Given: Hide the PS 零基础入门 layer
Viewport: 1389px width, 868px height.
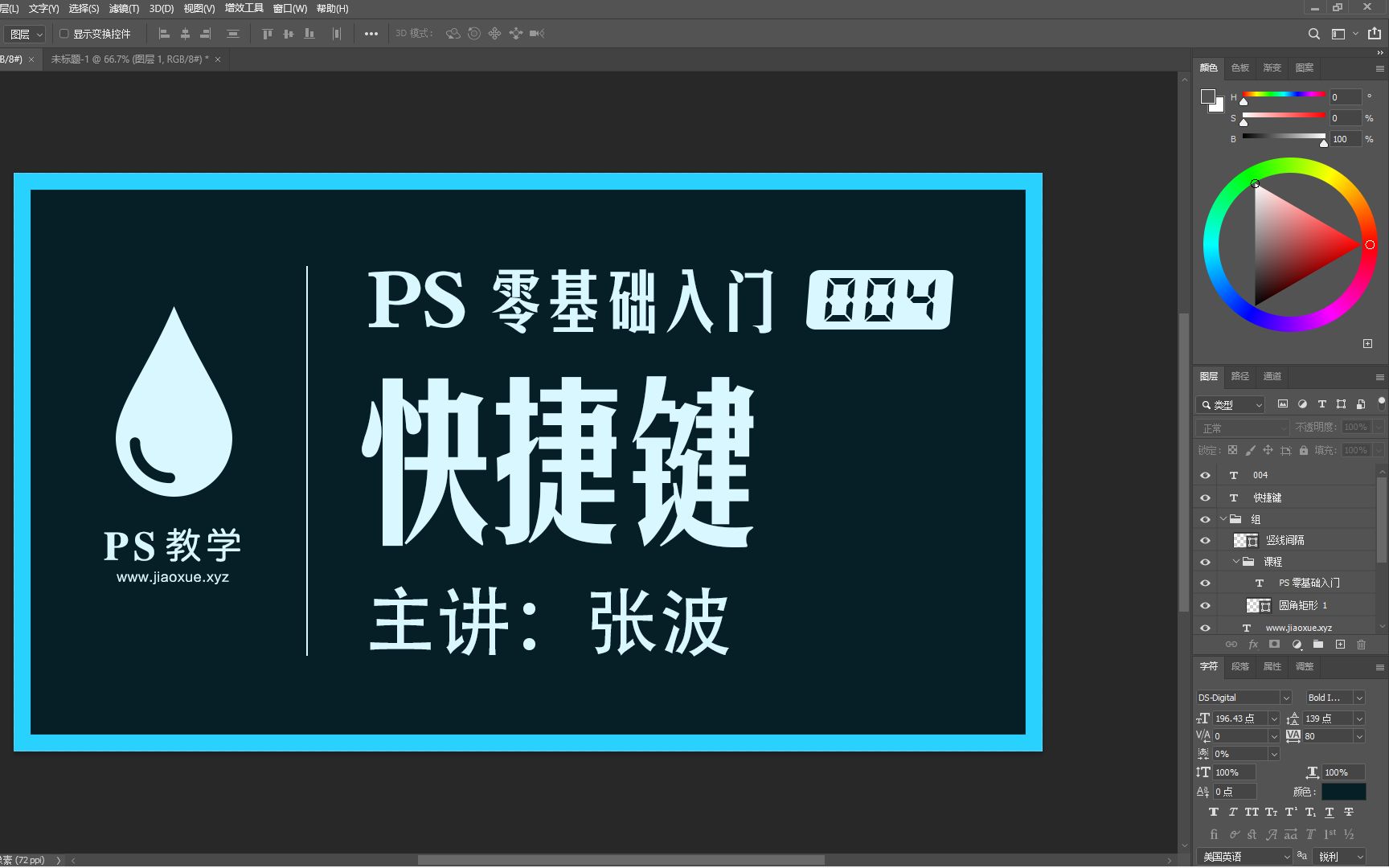Looking at the screenshot, I should pyautogui.click(x=1205, y=583).
